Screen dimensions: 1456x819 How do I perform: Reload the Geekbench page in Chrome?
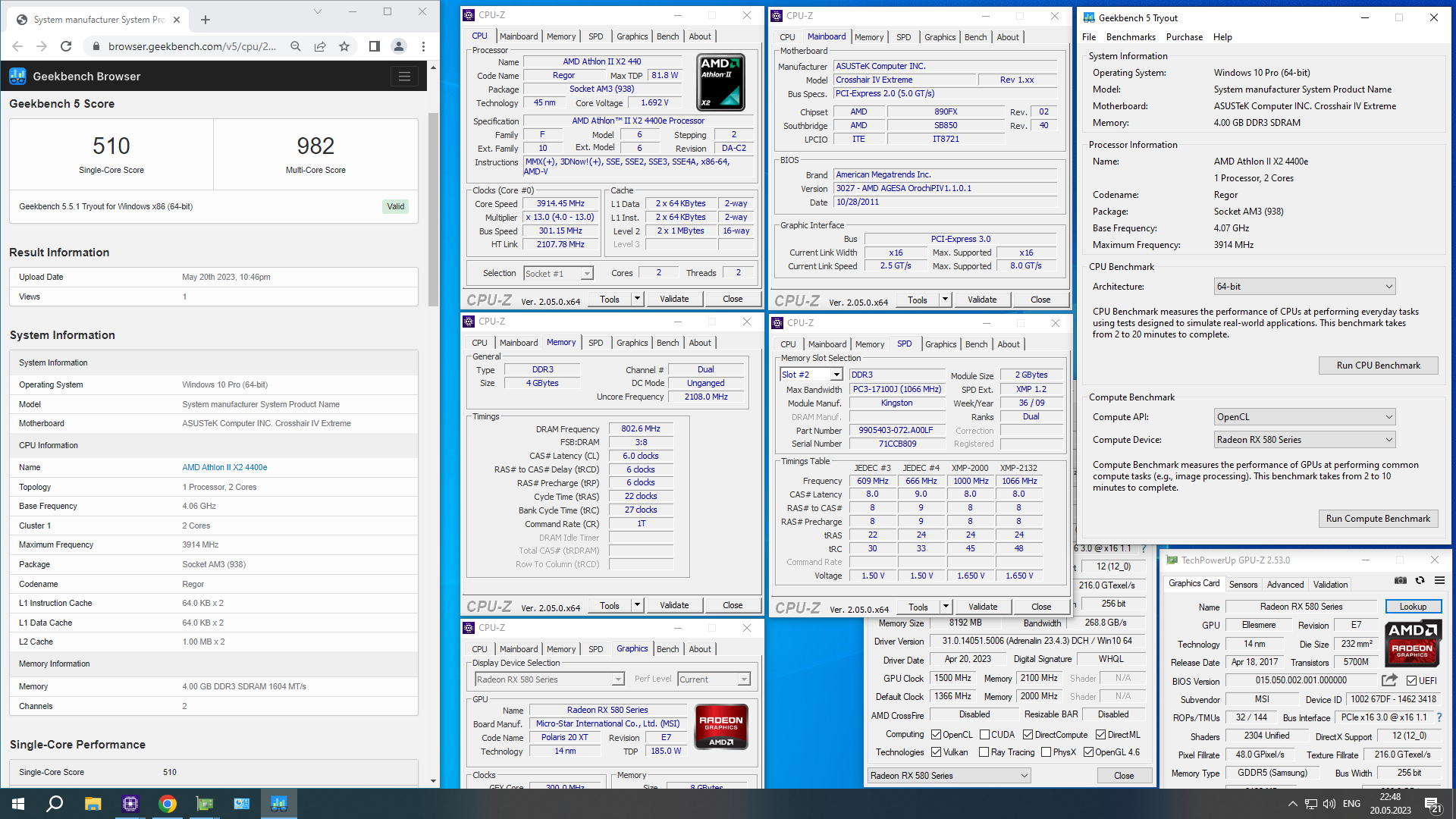tap(66, 46)
